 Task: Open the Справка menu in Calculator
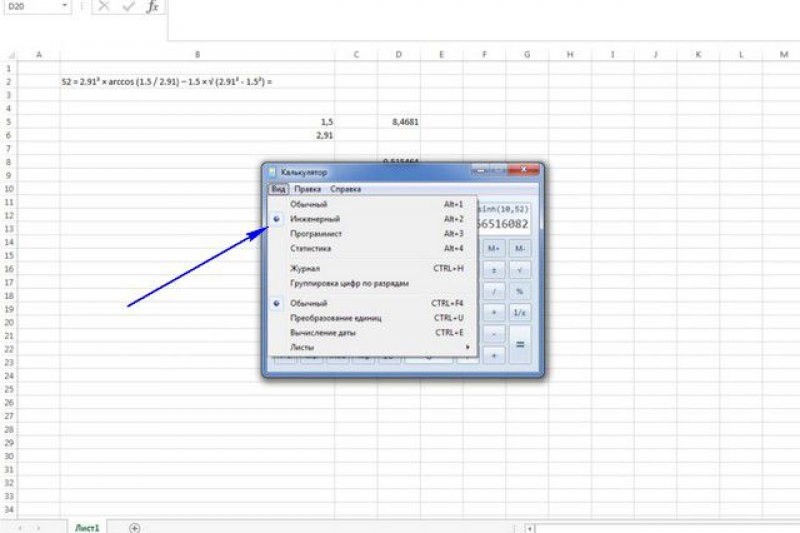(x=345, y=189)
